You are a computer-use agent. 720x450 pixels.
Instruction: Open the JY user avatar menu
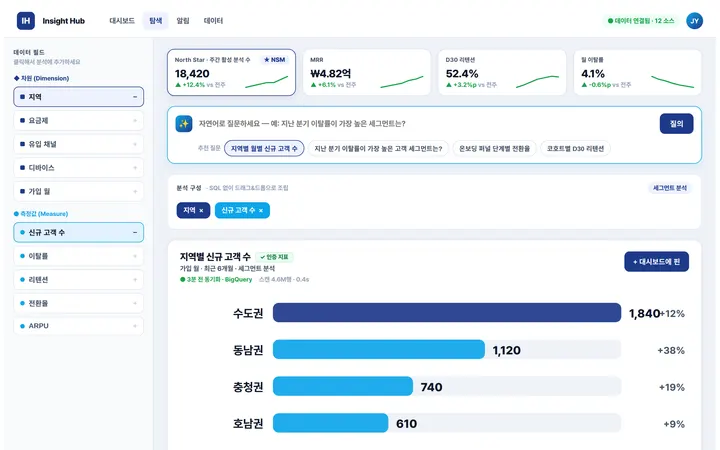694,21
